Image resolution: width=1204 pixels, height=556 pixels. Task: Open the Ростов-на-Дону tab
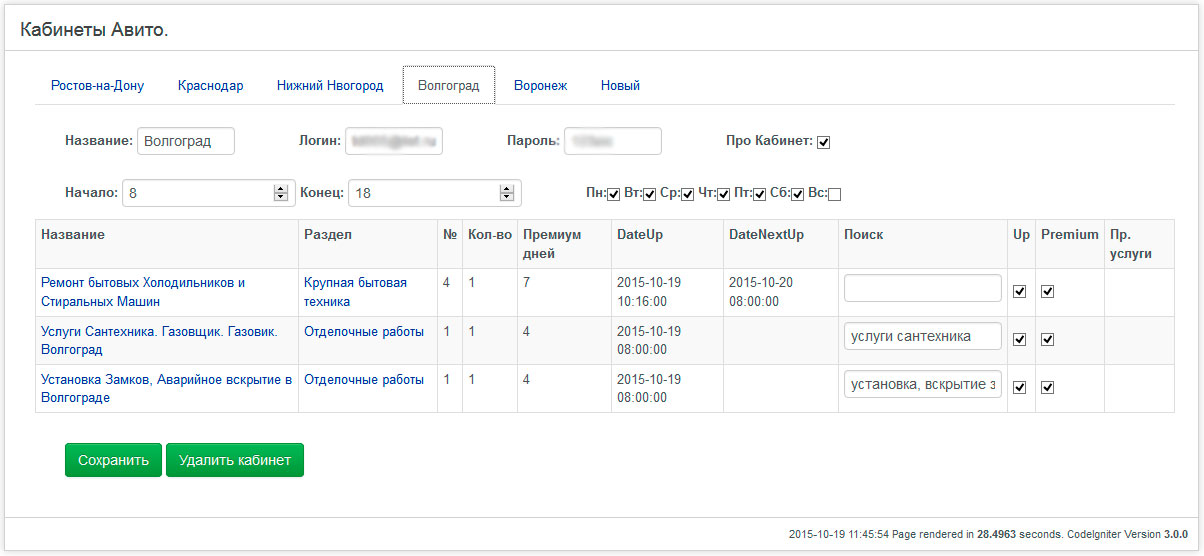point(97,86)
